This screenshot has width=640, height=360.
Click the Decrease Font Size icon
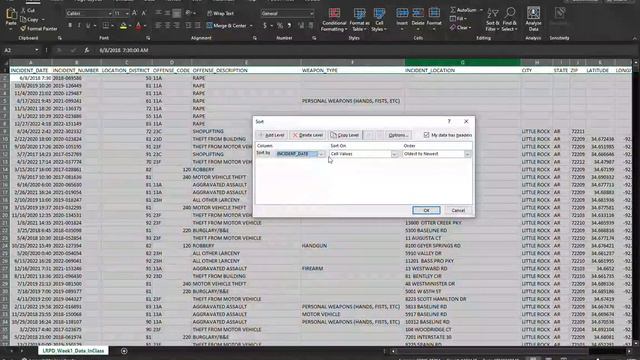coord(143,13)
